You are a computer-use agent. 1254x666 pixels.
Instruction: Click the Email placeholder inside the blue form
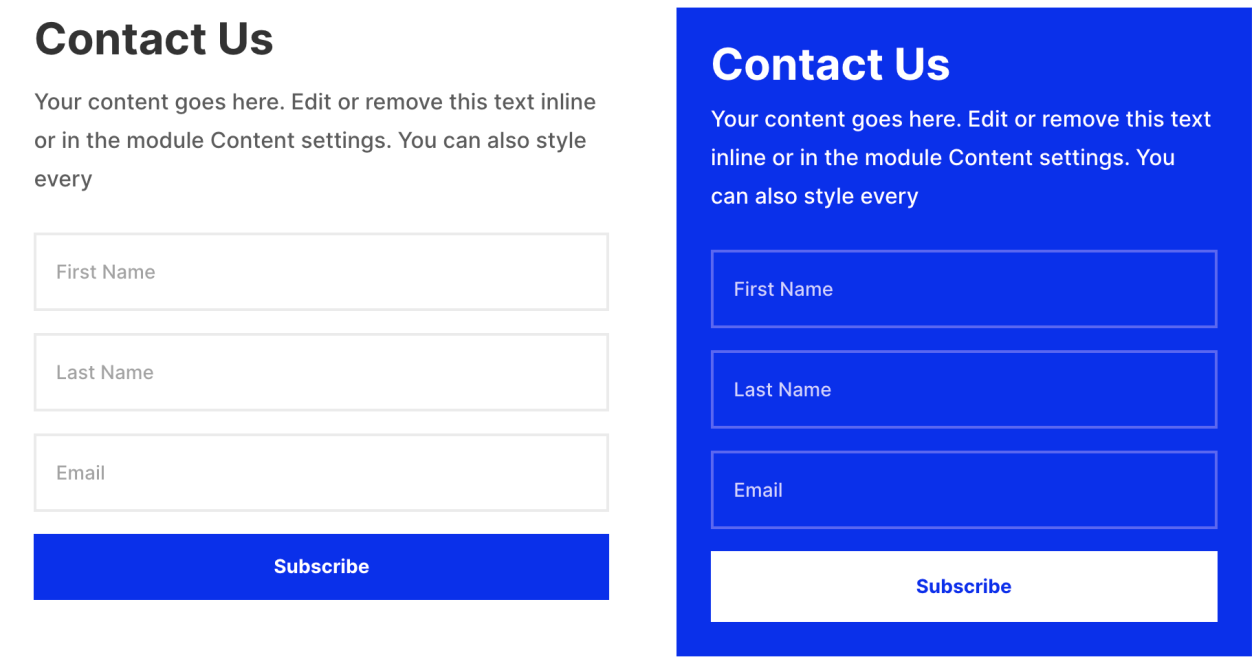coord(758,490)
